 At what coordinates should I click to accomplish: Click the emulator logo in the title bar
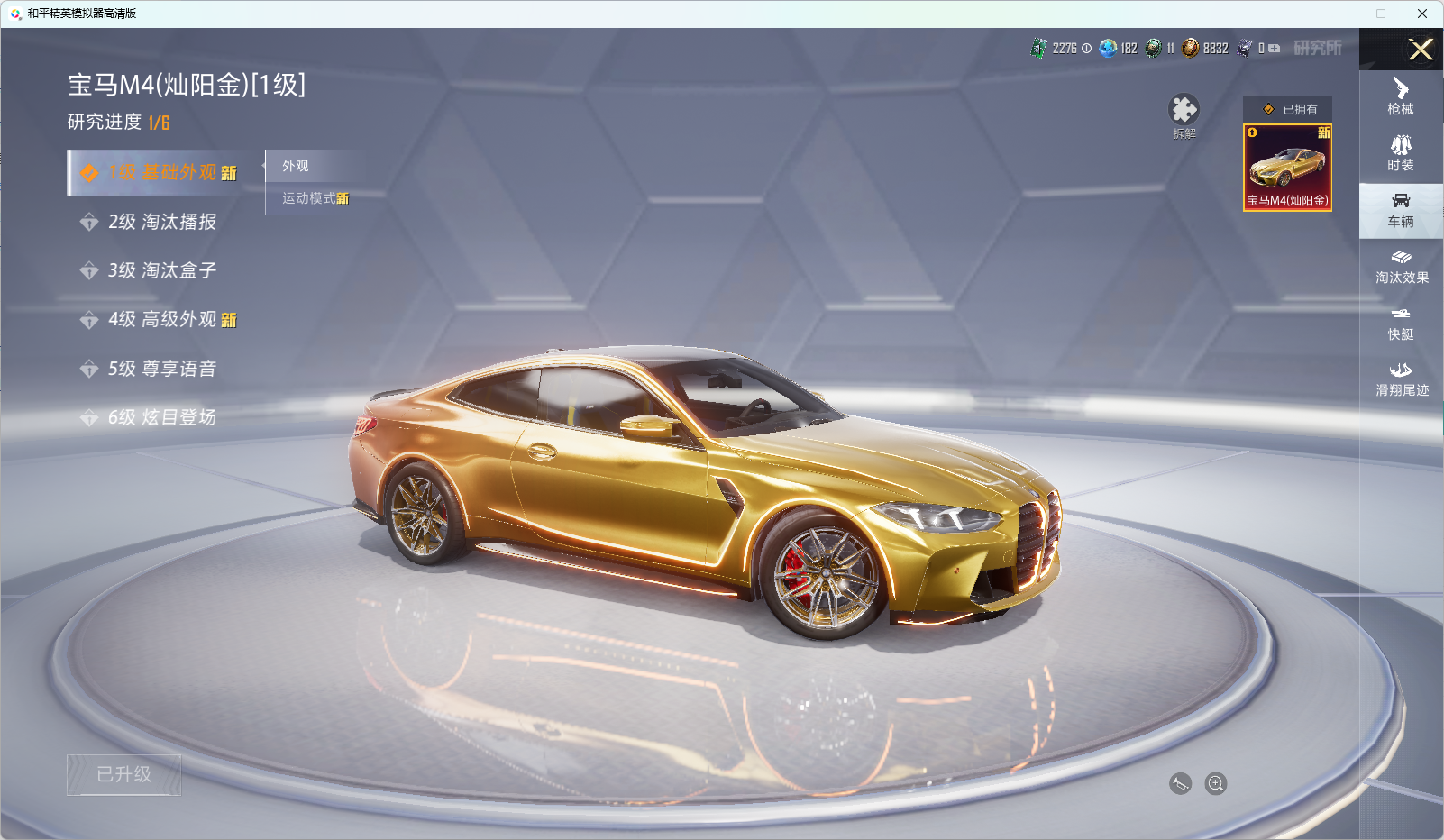(x=15, y=14)
